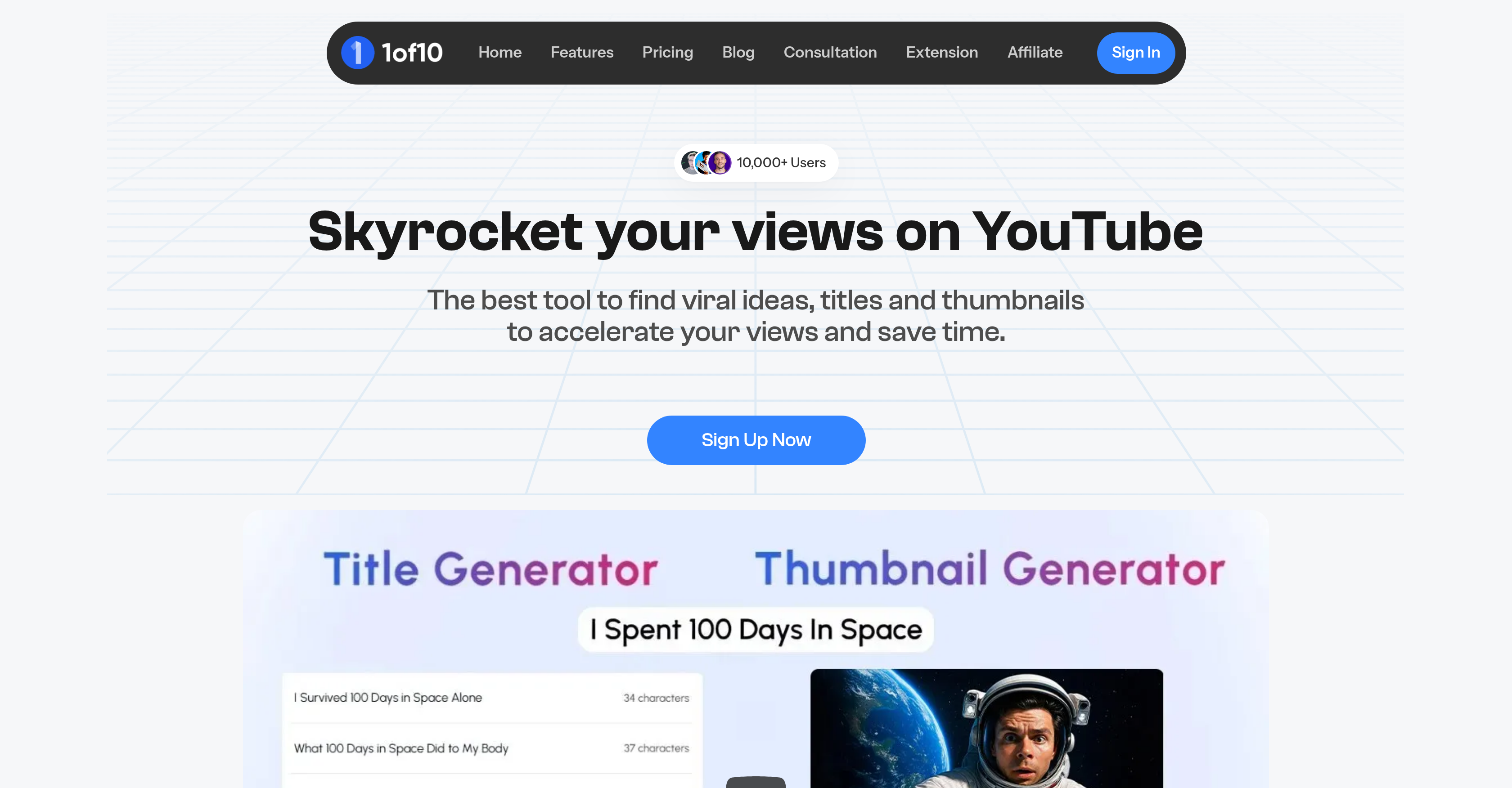Visit the Blog link
Image resolution: width=1512 pixels, height=788 pixels.
[738, 53]
